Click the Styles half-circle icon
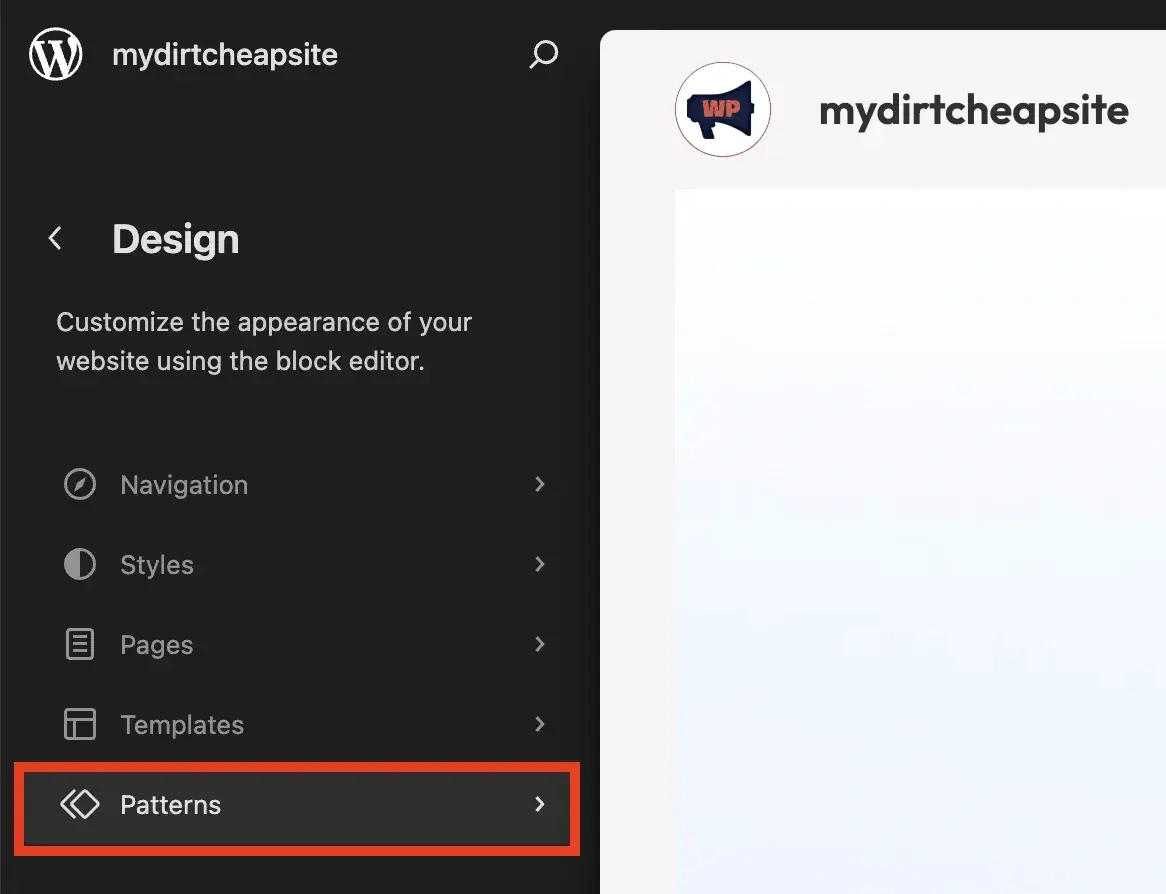The width and height of the screenshot is (1166, 894). pos(80,565)
